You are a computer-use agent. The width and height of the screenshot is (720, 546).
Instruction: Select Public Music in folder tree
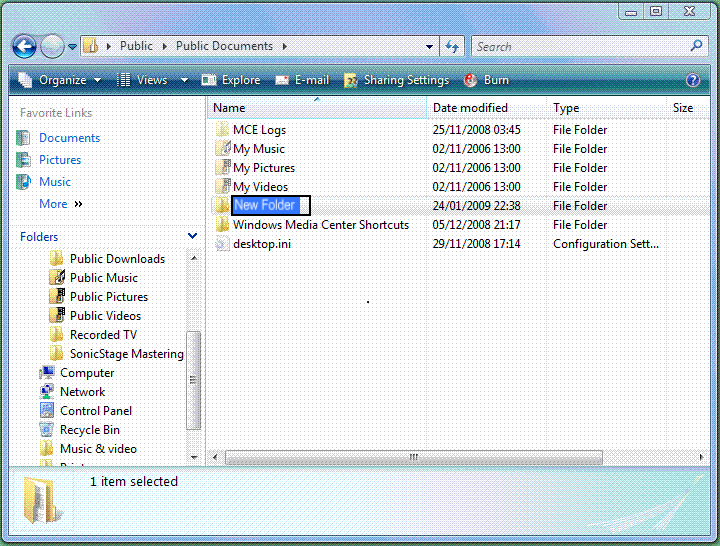pyautogui.click(x=104, y=278)
